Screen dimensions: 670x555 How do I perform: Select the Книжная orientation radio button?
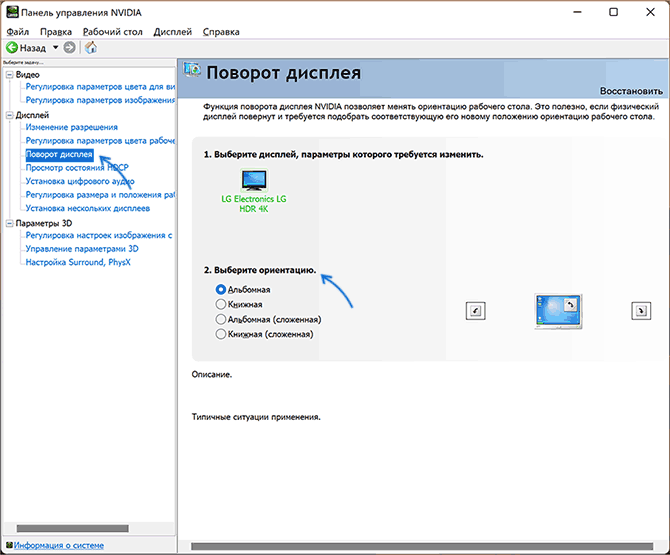220,304
